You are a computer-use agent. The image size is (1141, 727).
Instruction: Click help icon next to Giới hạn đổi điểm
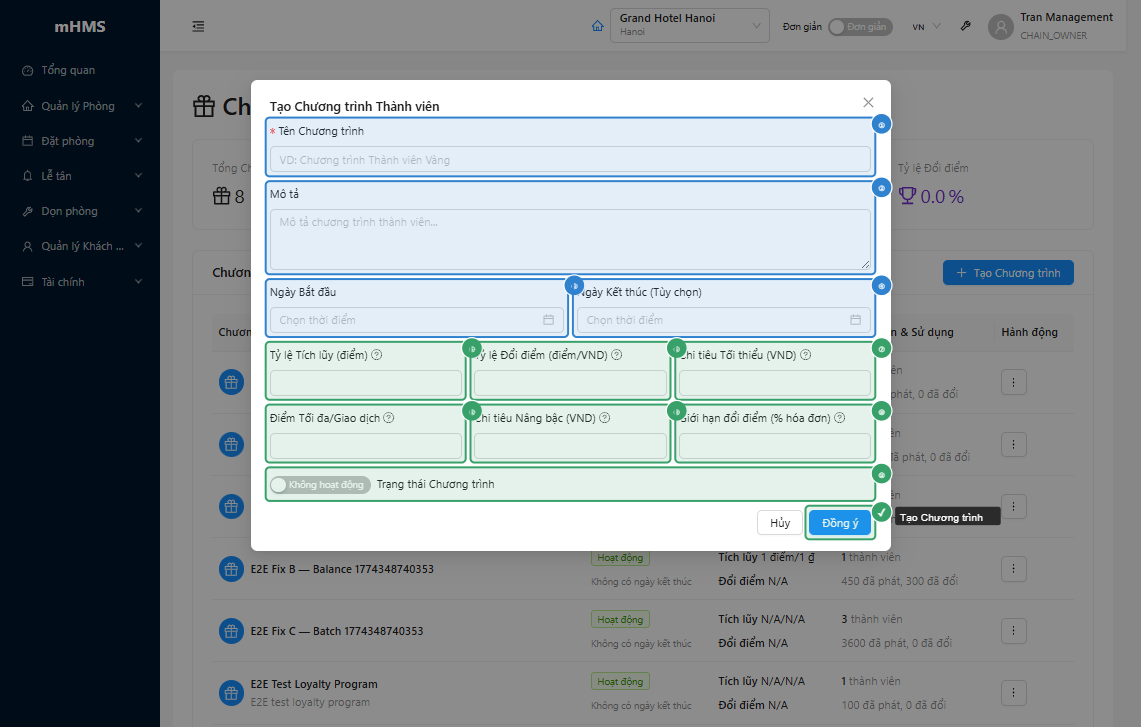(x=838, y=418)
